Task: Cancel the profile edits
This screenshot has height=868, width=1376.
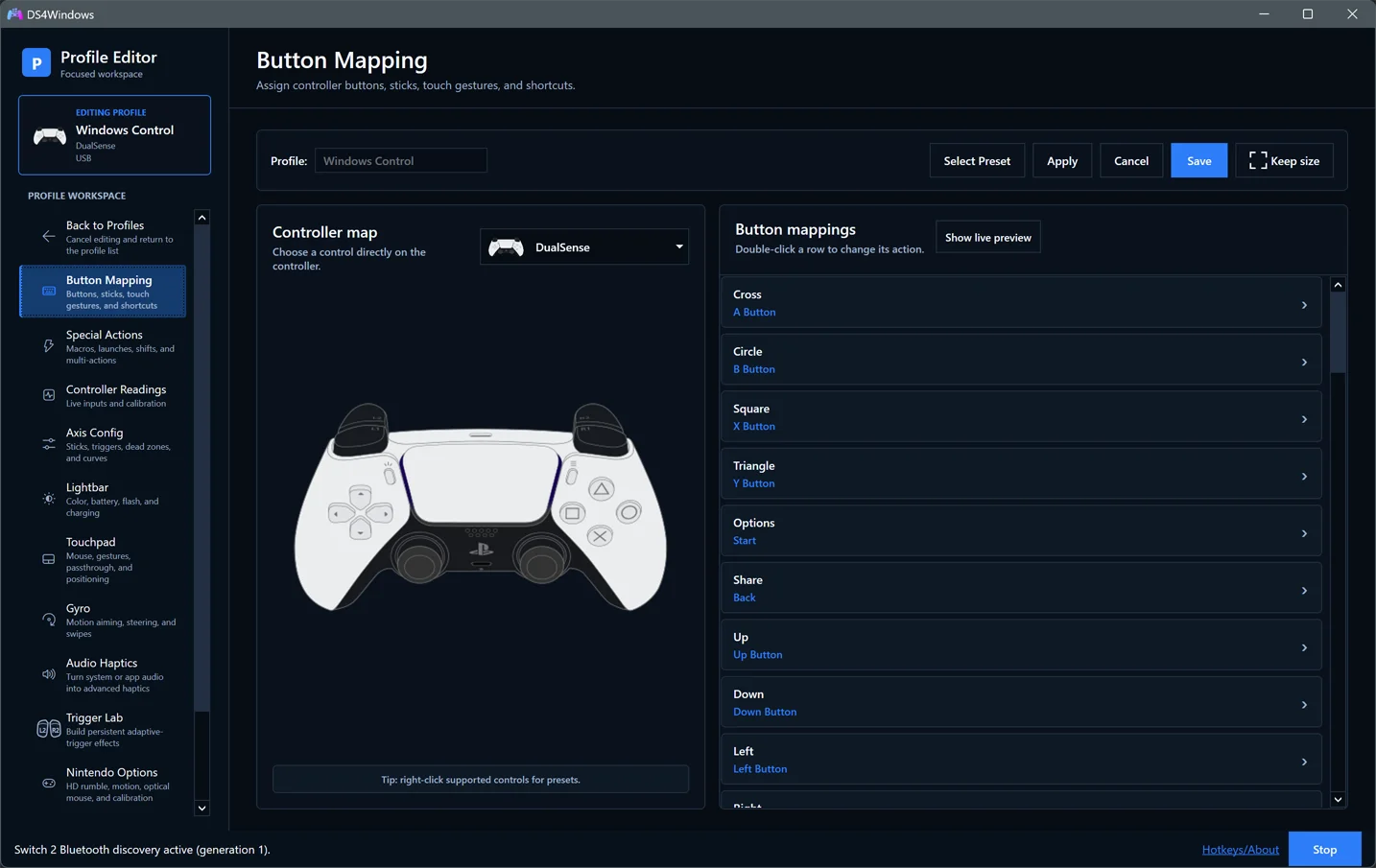Action: coord(1130,161)
